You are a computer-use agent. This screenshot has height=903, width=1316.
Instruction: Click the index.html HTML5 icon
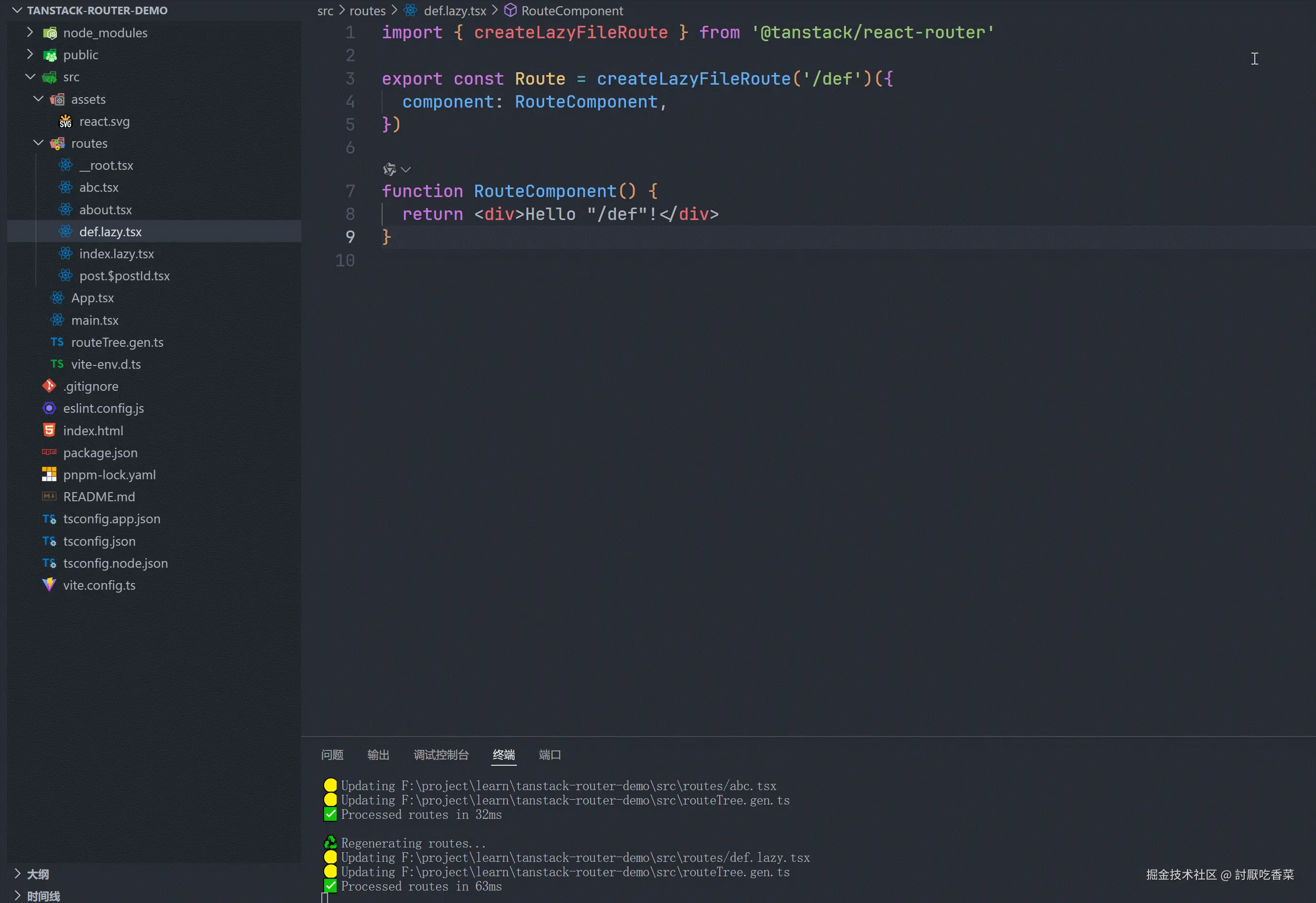(49, 430)
